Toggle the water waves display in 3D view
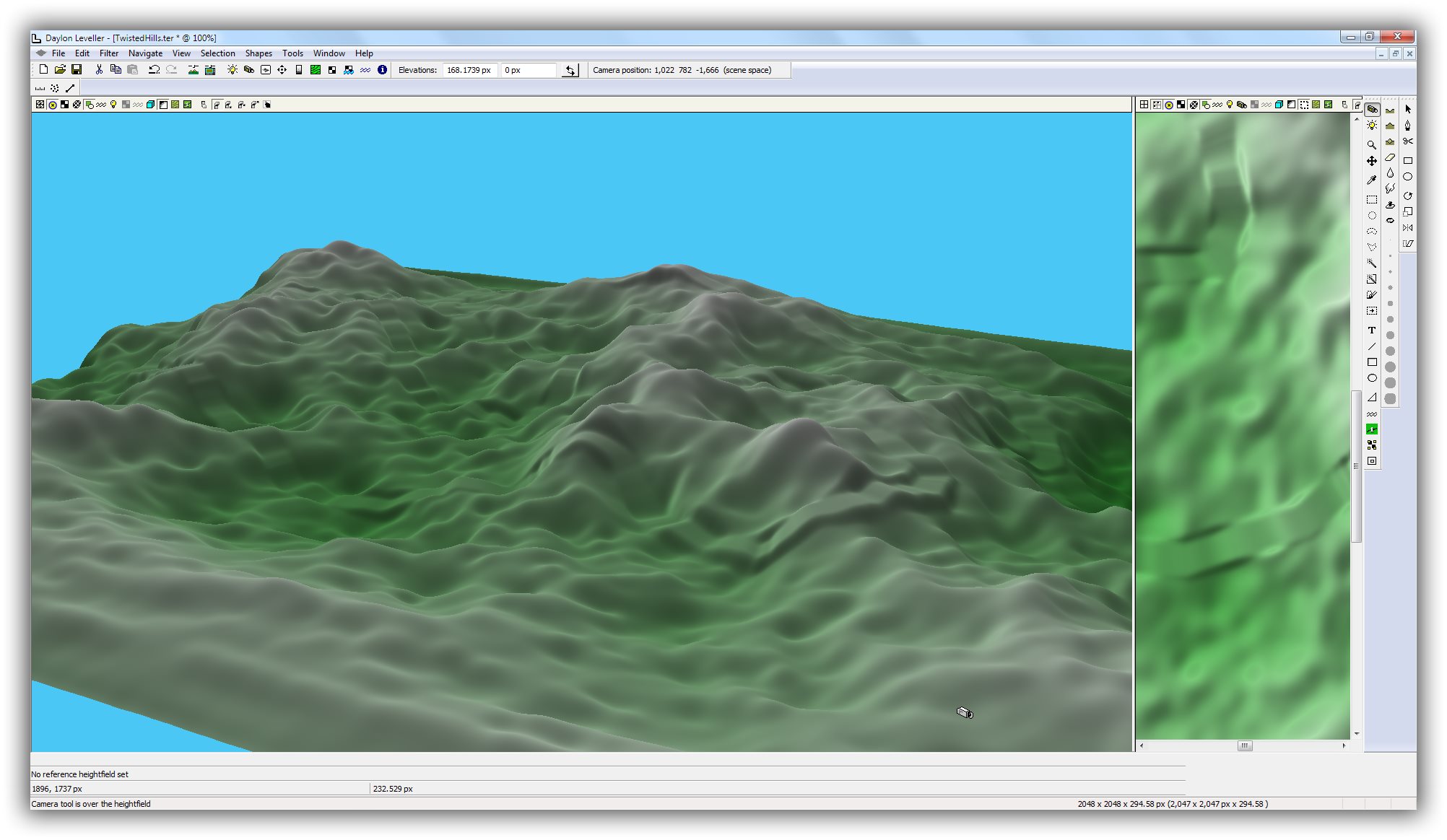This screenshot has height=840, width=1447. (101, 105)
